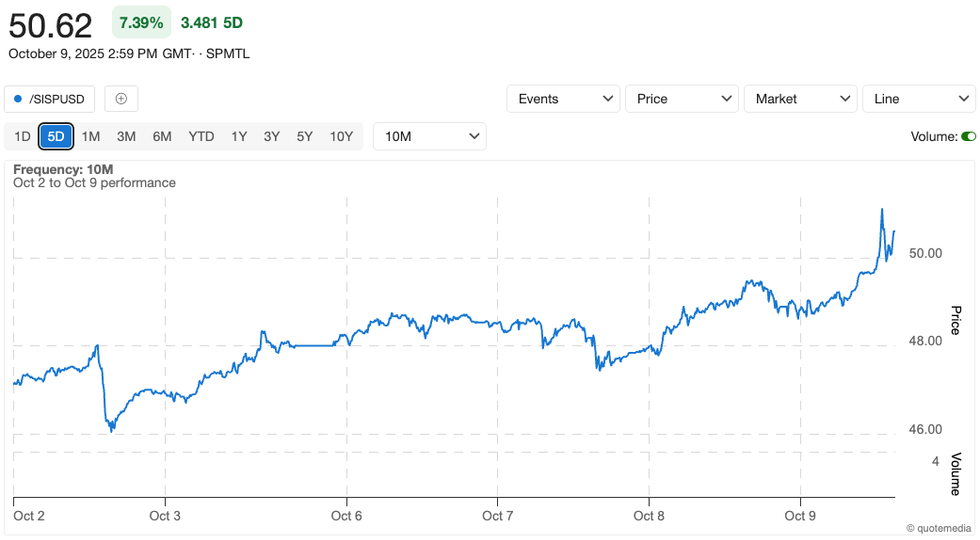Choose the 3Y time range
The image size is (980, 540).
point(272,136)
